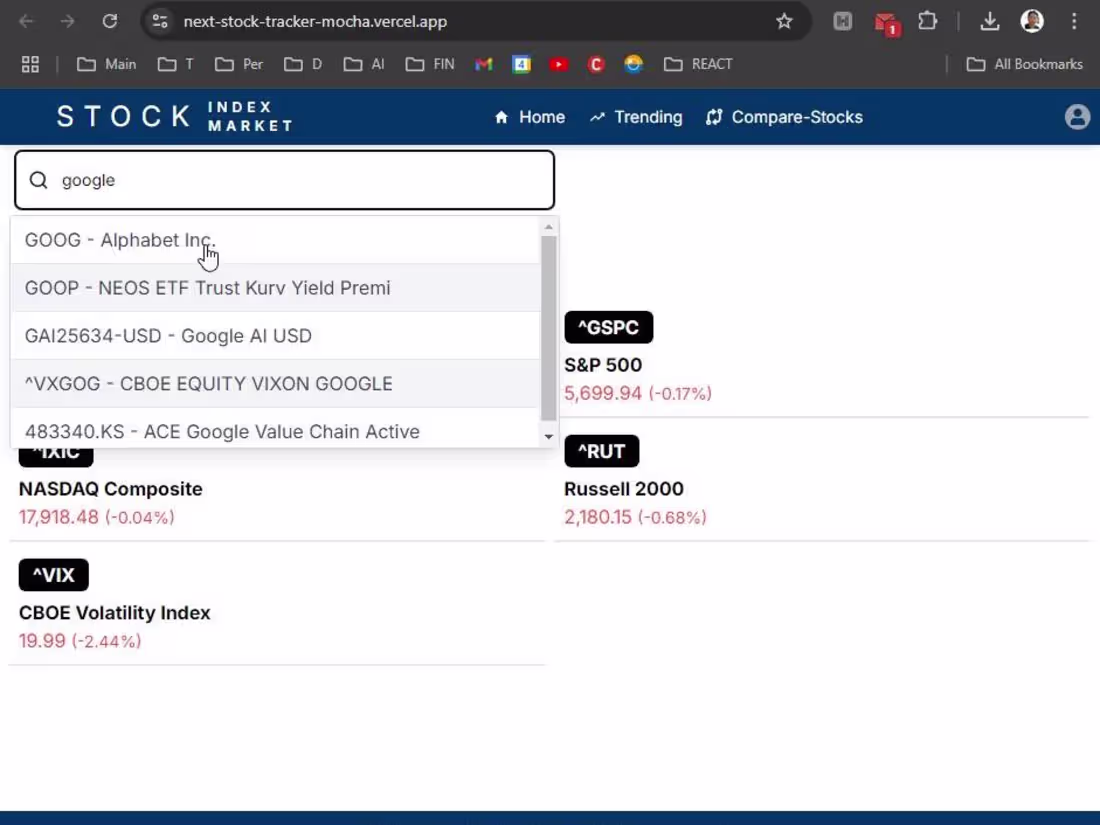Open the Chrome three-dot menu
The image size is (1100, 825).
(1074, 21)
